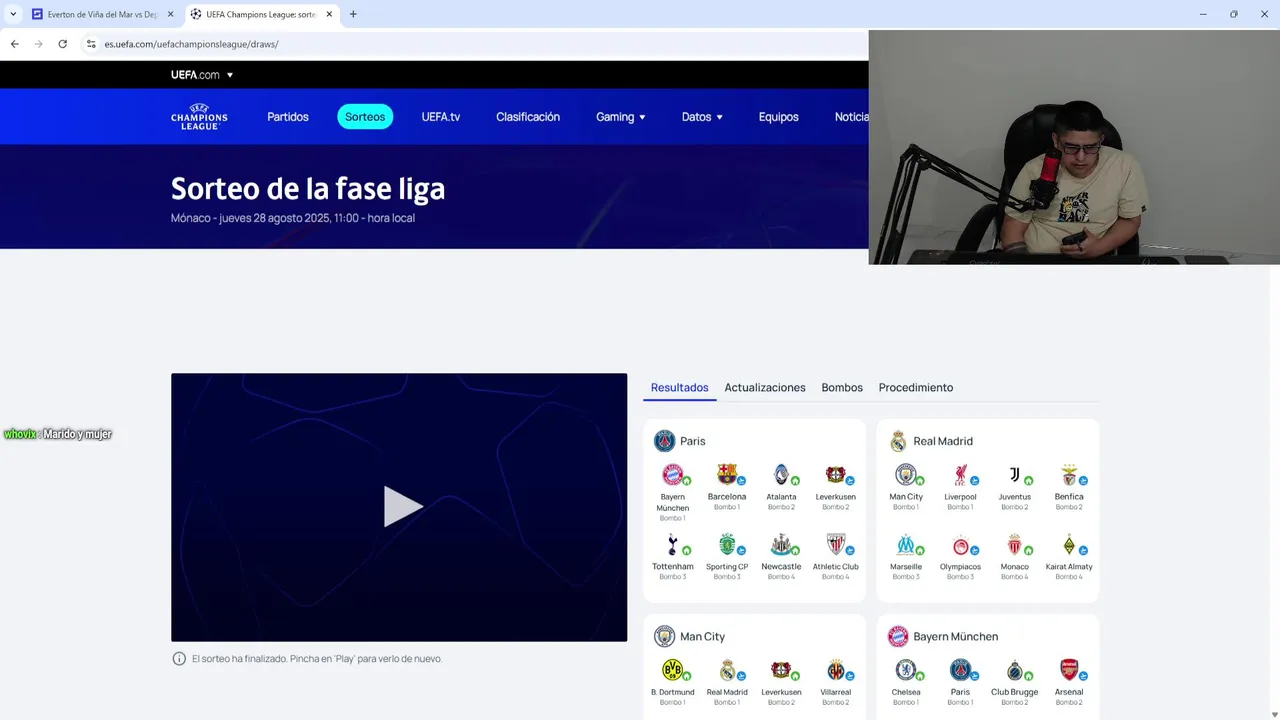
Task: Click the Benfica crest
Action: 1068,475
